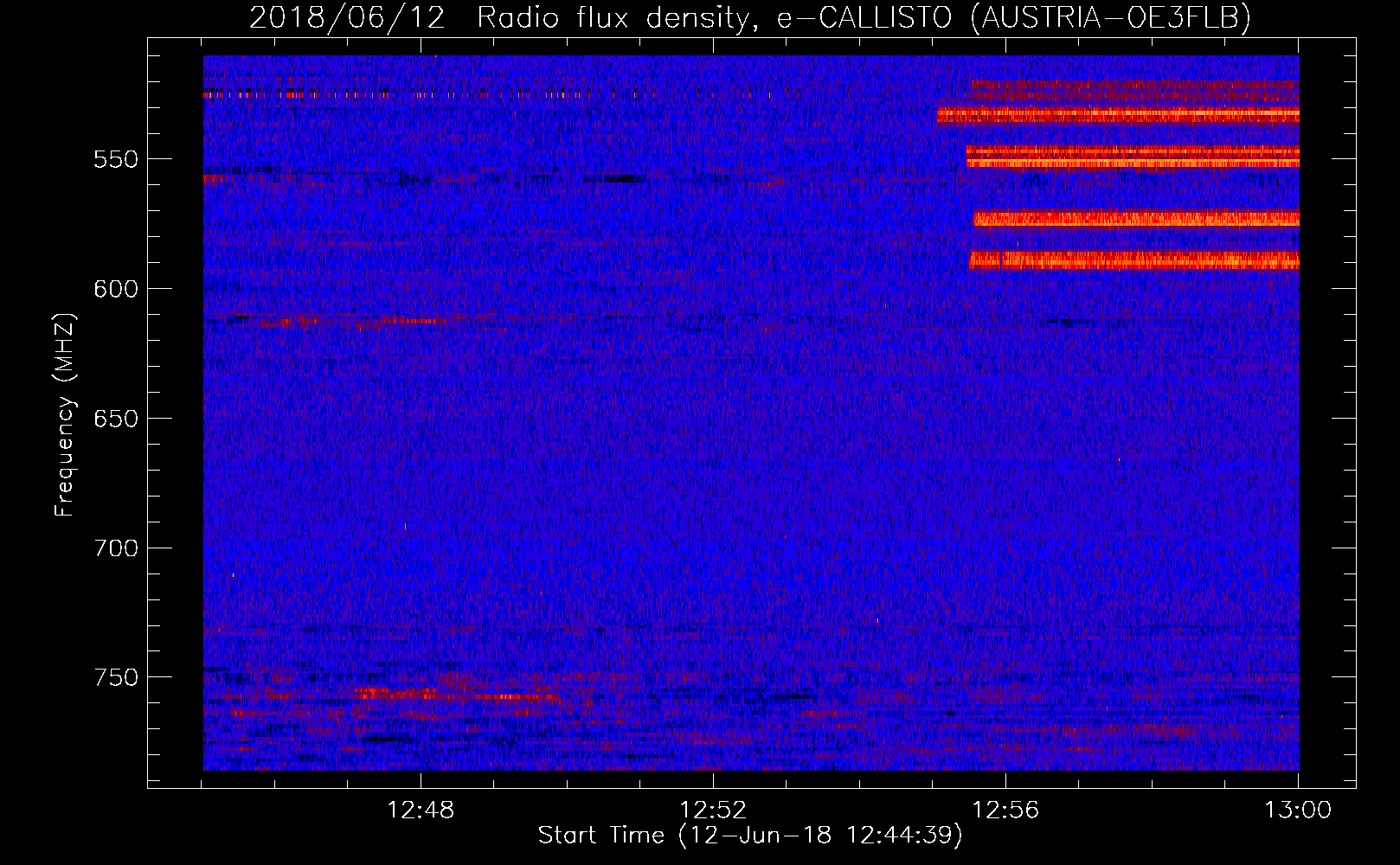Click the Start Time axis caption
The width and height of the screenshot is (1400, 865).
(750, 836)
